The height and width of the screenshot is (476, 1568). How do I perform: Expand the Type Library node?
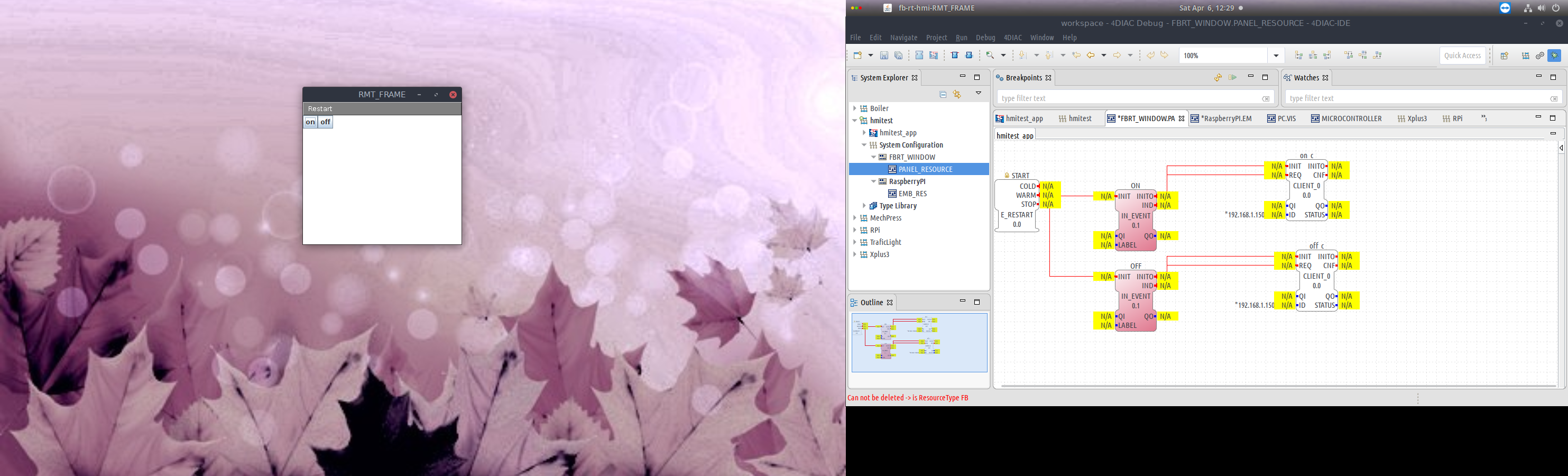pyautogui.click(x=864, y=206)
